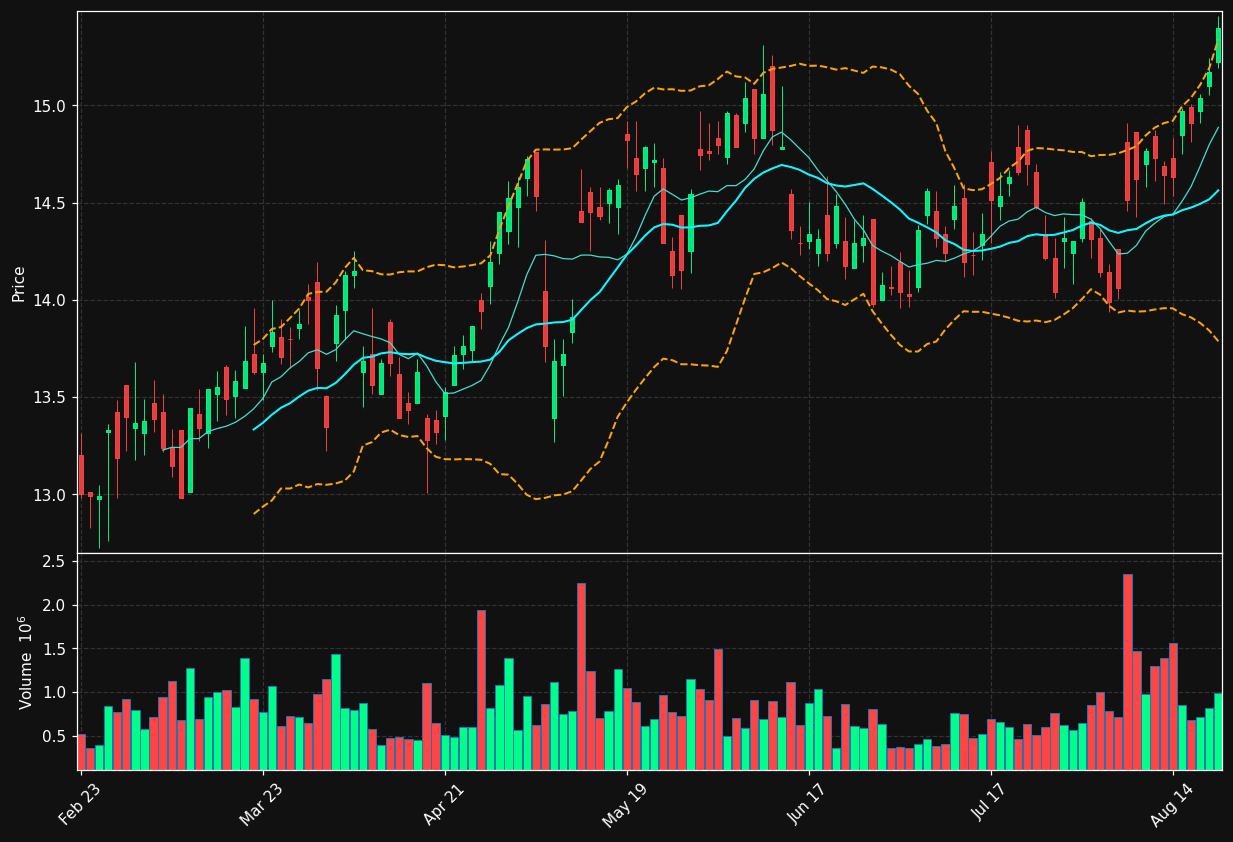
Task: Click the 0.5 volume tick label
Action: pyautogui.click(x=55, y=736)
